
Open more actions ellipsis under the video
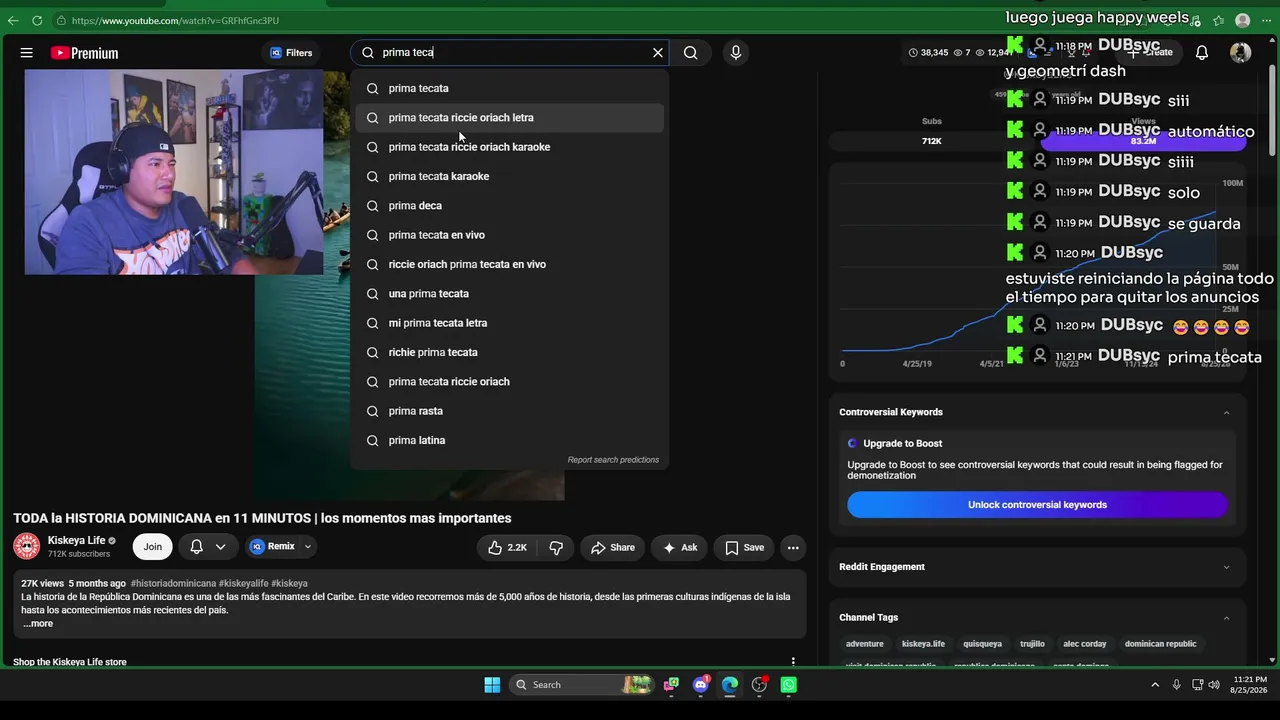793,547
